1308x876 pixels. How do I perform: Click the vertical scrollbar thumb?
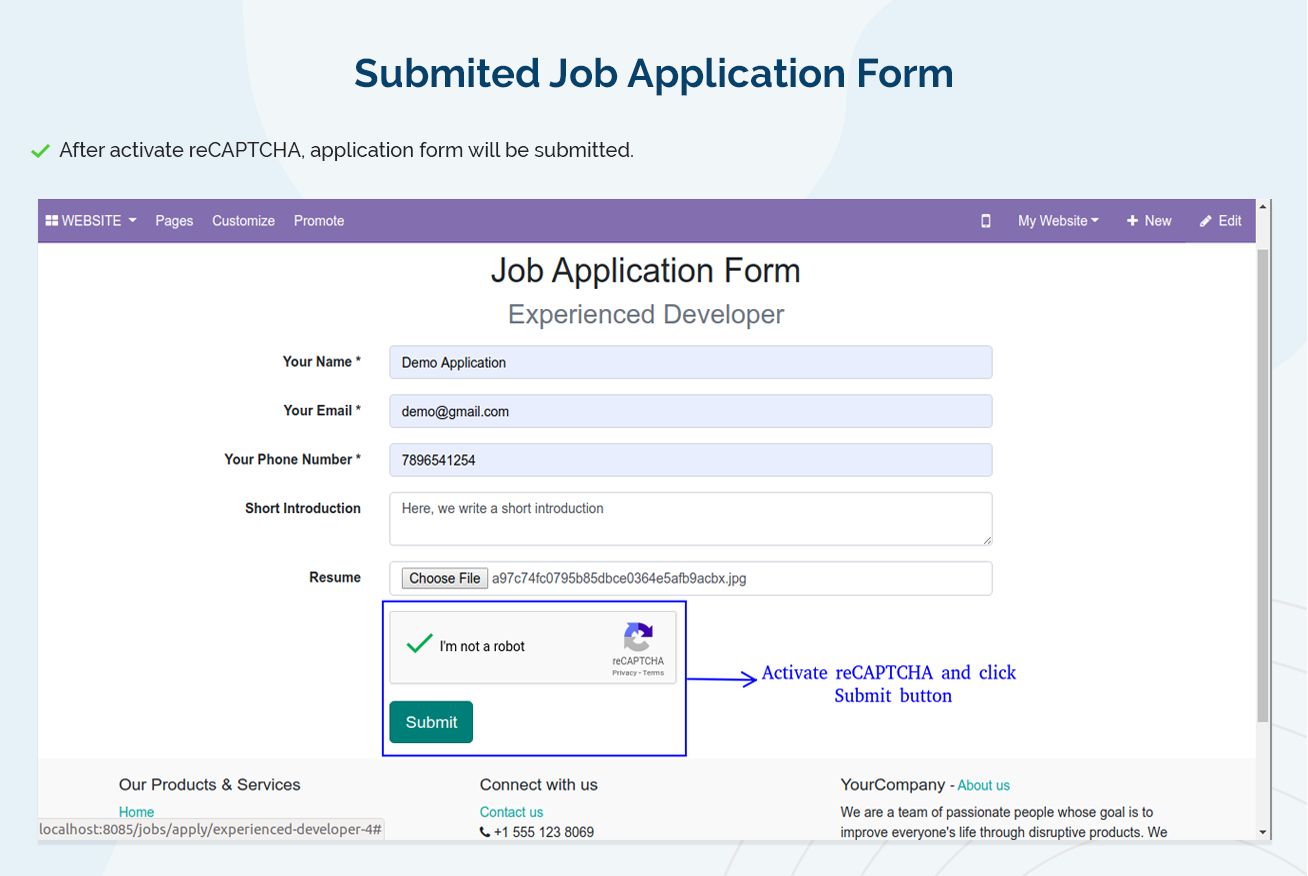tap(1263, 485)
